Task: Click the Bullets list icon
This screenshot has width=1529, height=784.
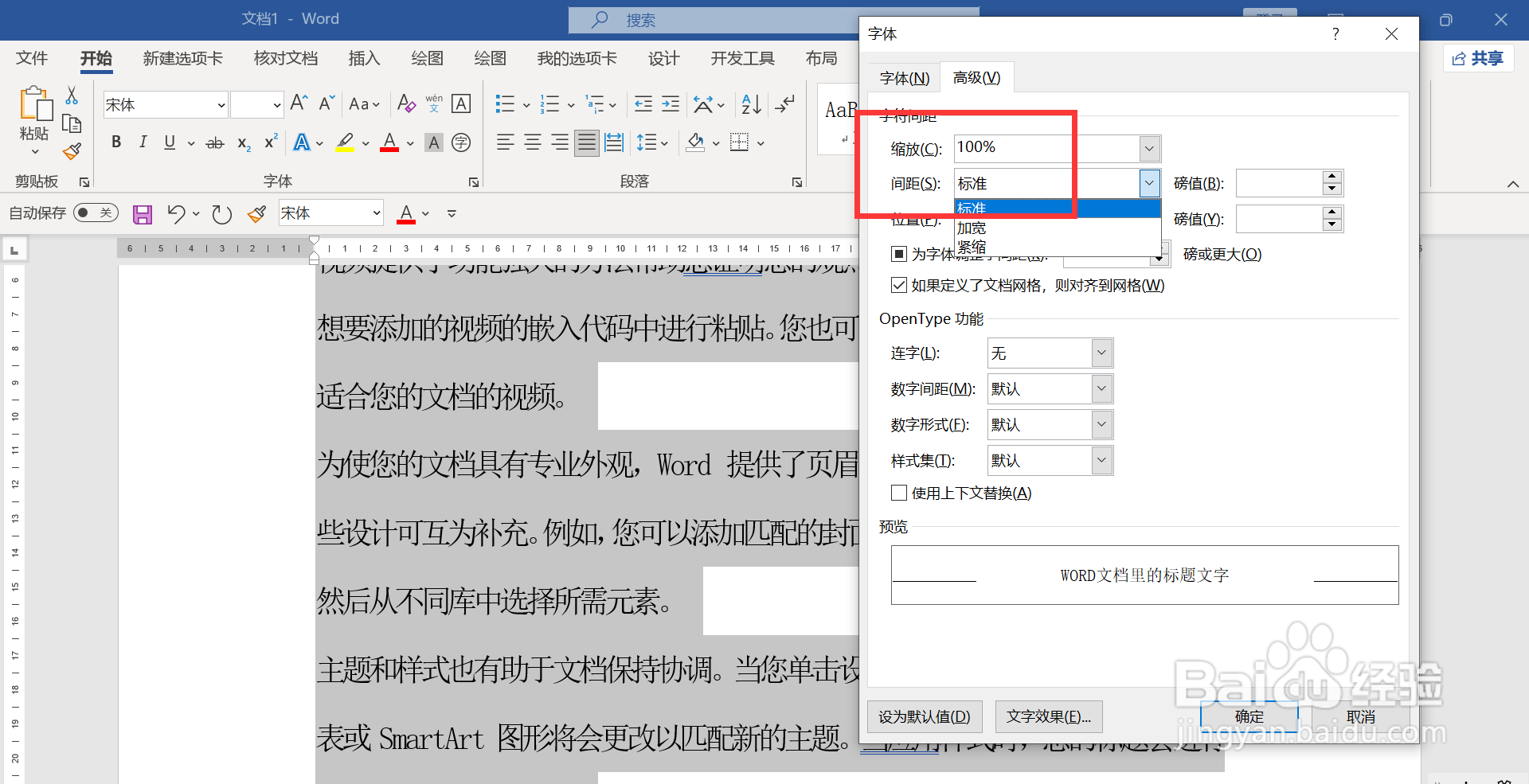Action: 505,103
